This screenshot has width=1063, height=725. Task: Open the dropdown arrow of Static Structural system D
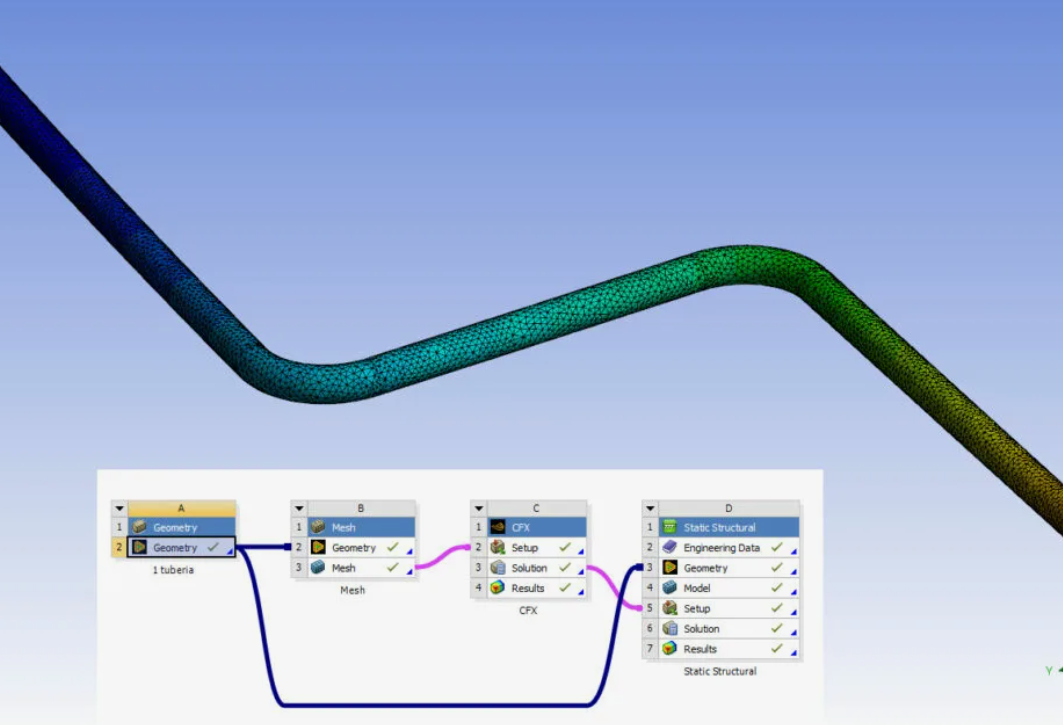[650, 508]
